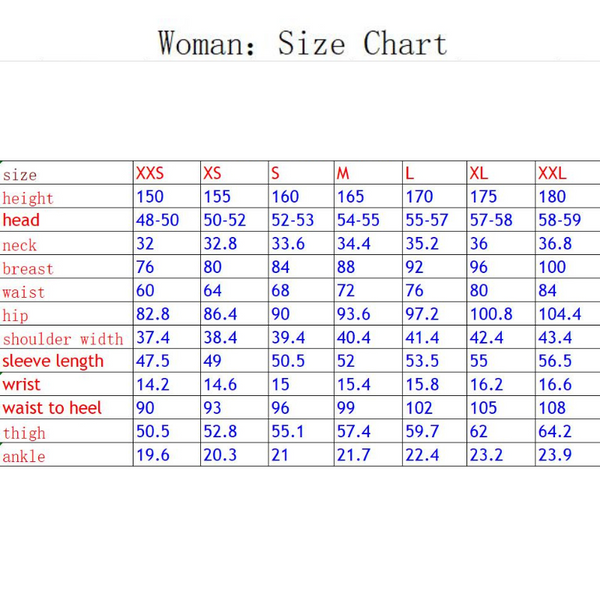Screen dimensions: 600x600
Task: Select the shoulder width value 43.4 cell
Action: [555, 339]
